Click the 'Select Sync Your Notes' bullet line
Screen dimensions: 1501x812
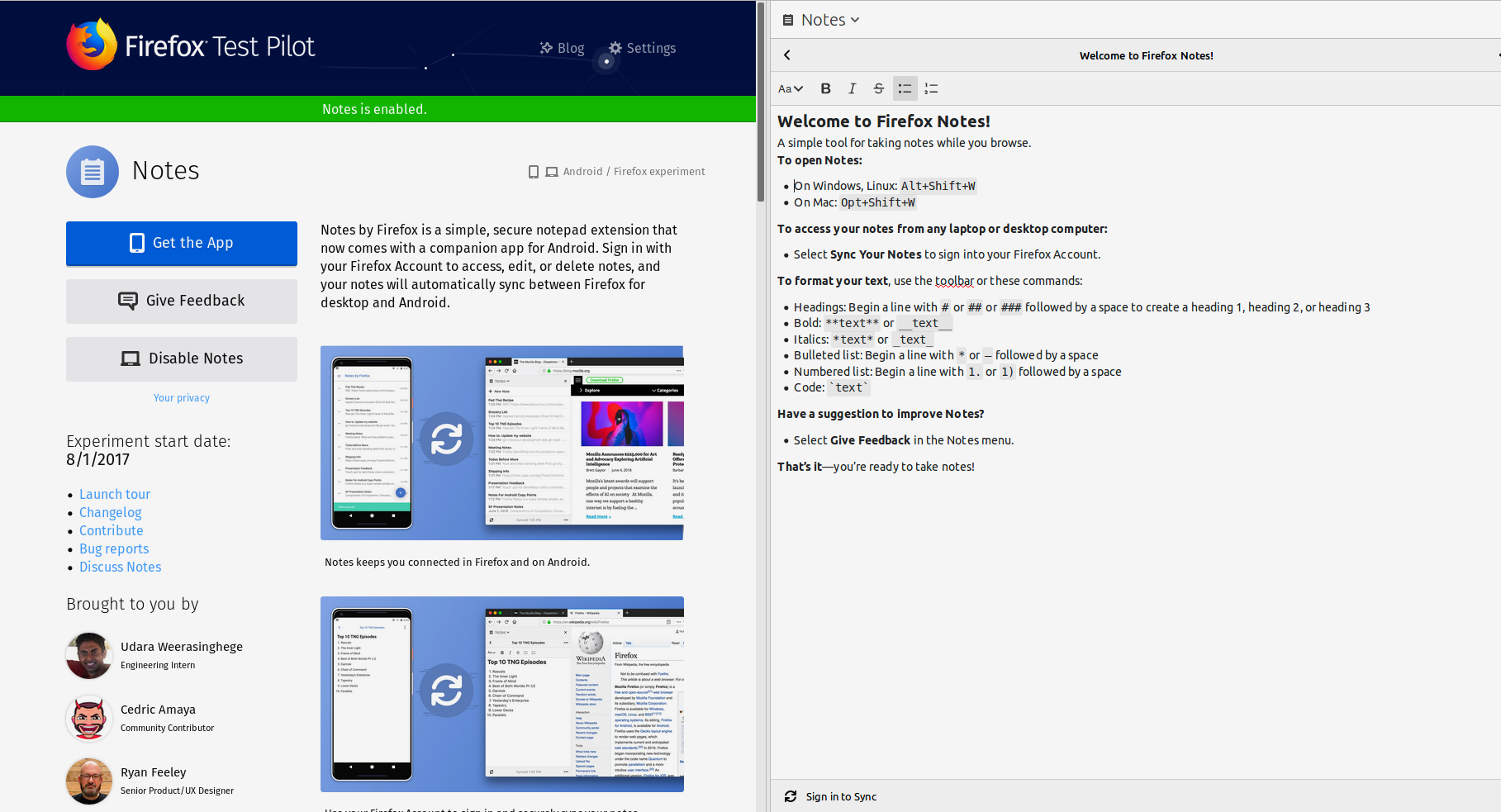pyautogui.click(x=948, y=254)
